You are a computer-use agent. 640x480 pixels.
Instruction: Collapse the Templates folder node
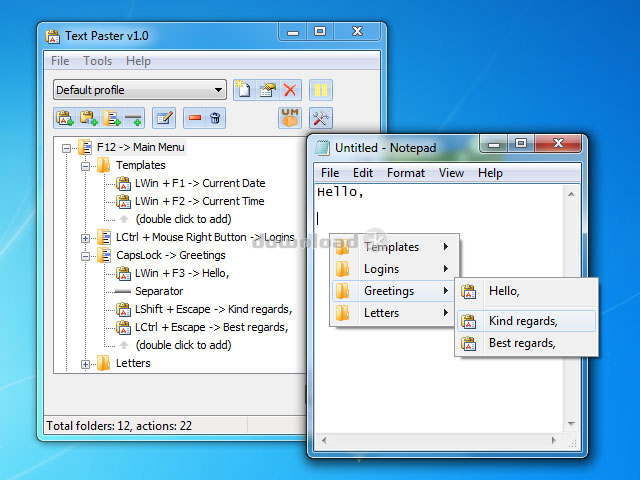85,166
